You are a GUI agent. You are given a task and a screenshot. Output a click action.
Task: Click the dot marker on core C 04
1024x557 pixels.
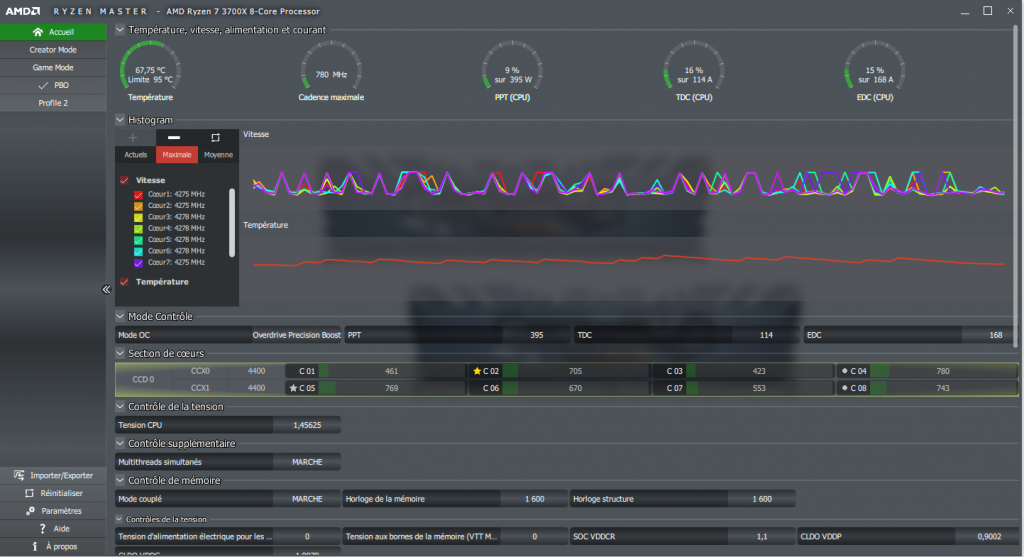[844, 371]
